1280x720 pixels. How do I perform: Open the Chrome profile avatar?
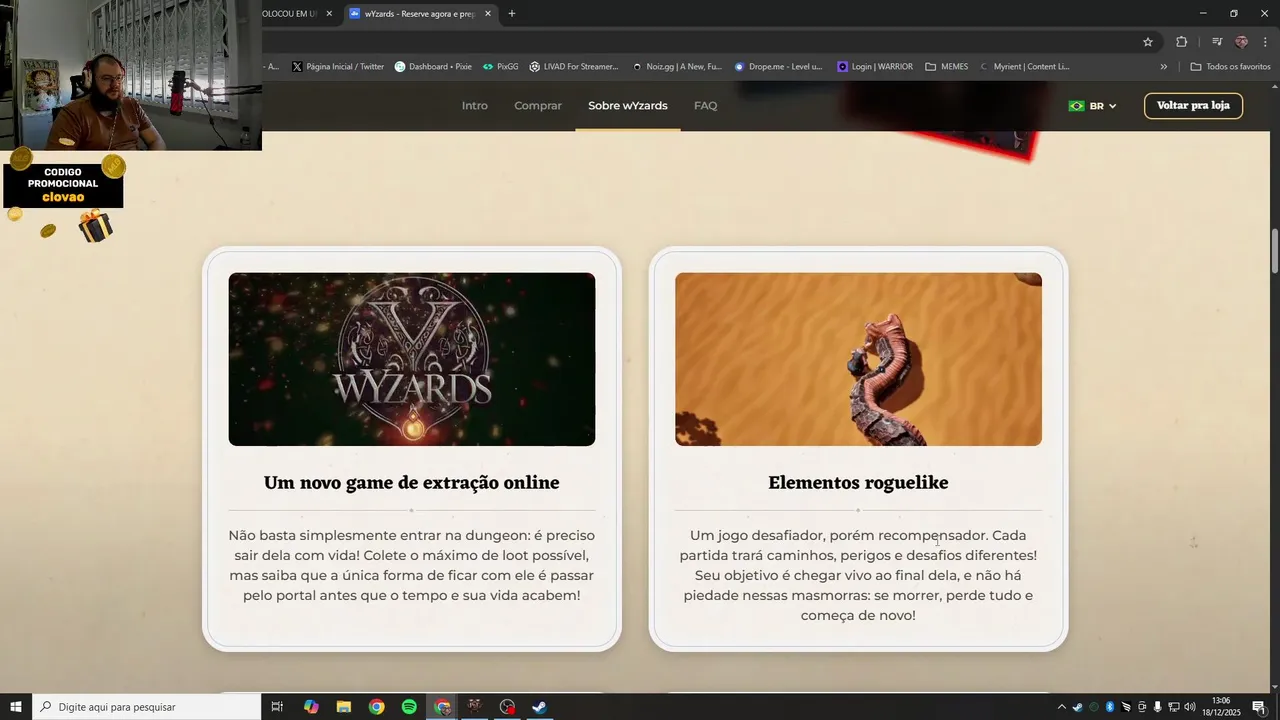coord(1242,42)
